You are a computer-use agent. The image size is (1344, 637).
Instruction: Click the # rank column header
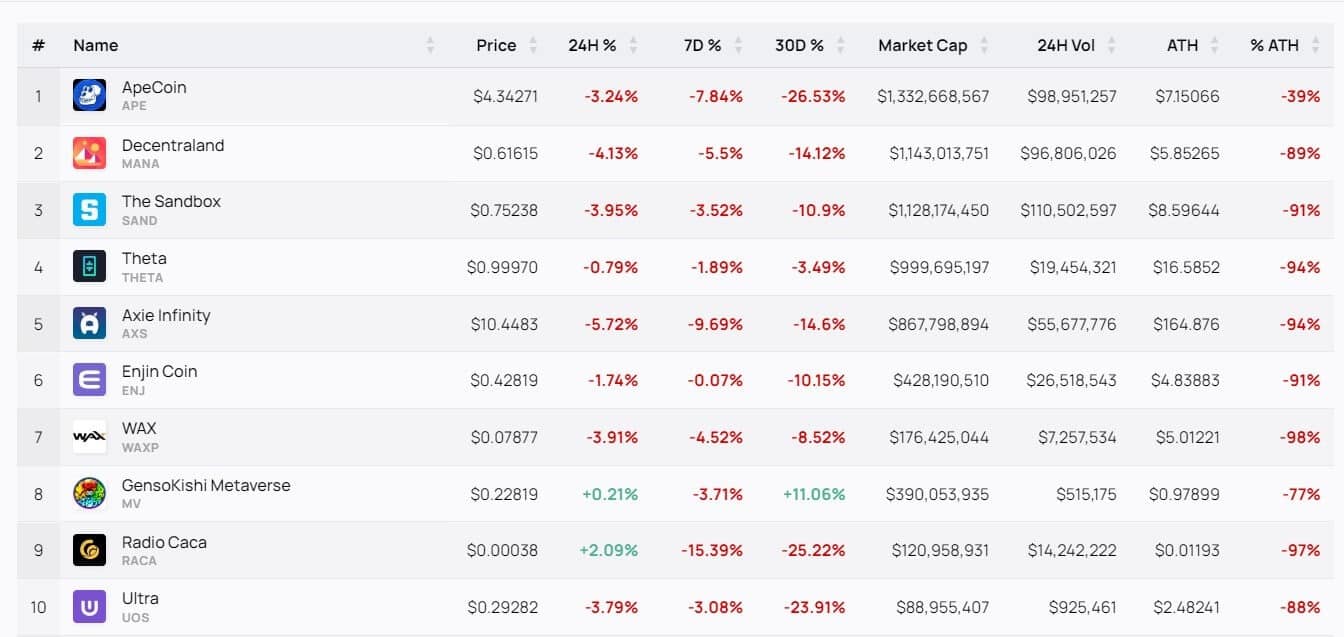[38, 45]
